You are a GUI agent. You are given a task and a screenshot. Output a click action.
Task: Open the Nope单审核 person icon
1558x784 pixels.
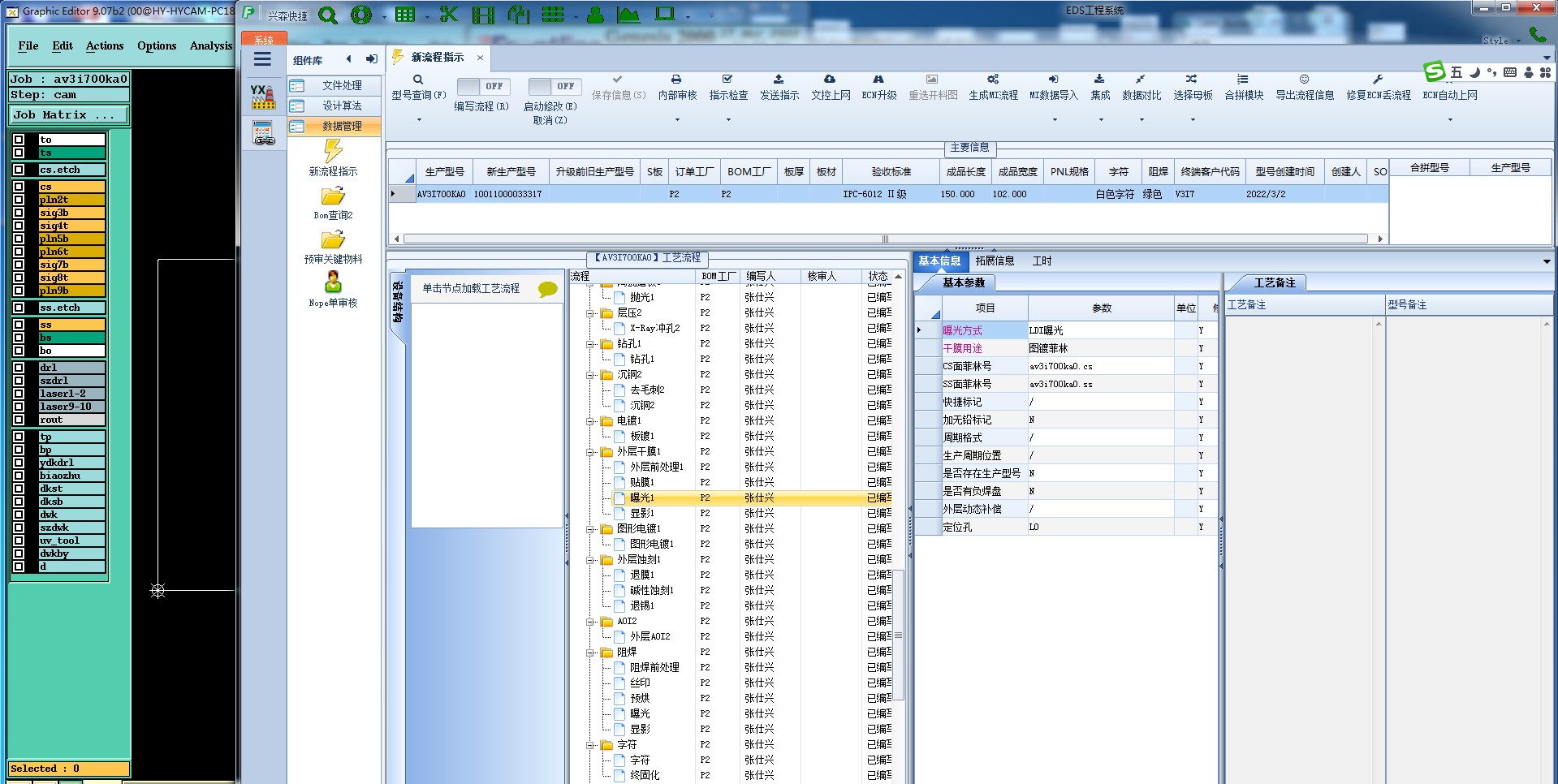(333, 282)
